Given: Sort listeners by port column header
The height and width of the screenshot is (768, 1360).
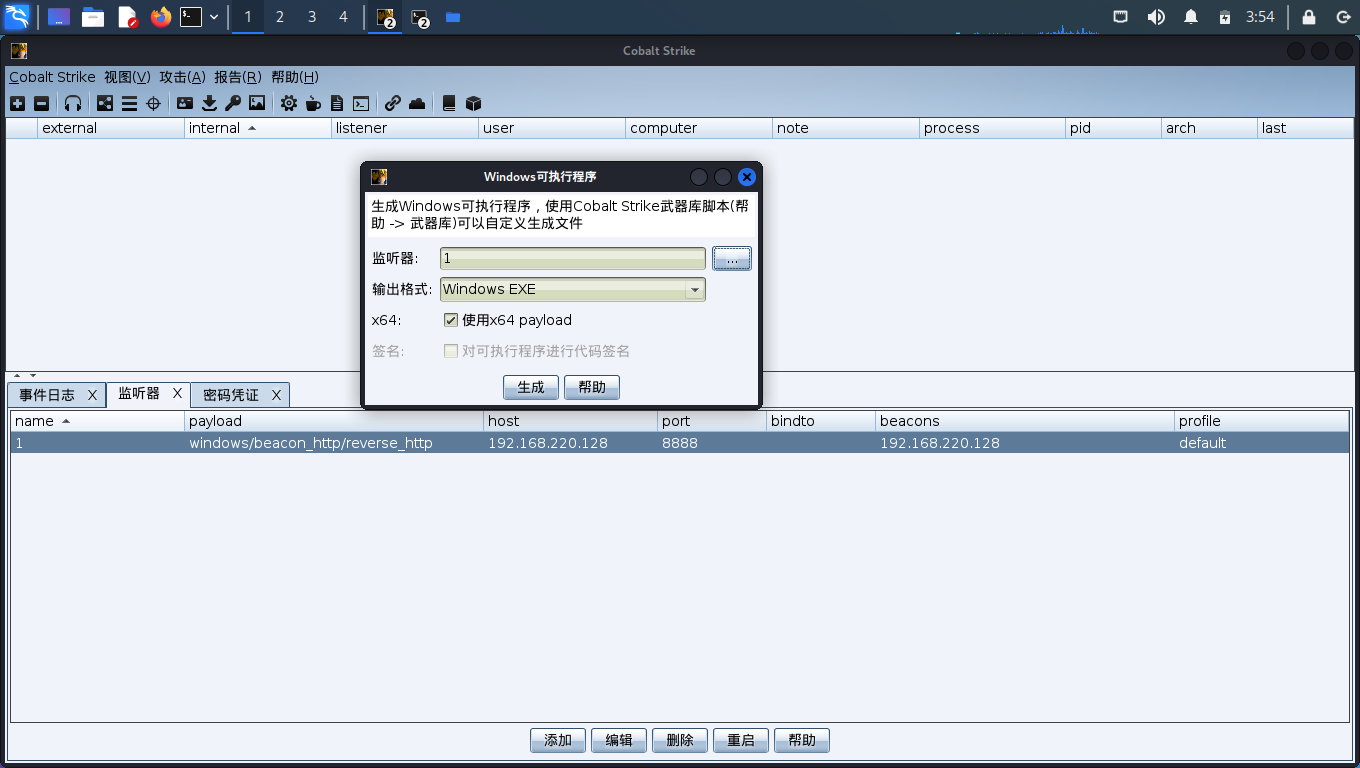Looking at the screenshot, I should (x=710, y=421).
